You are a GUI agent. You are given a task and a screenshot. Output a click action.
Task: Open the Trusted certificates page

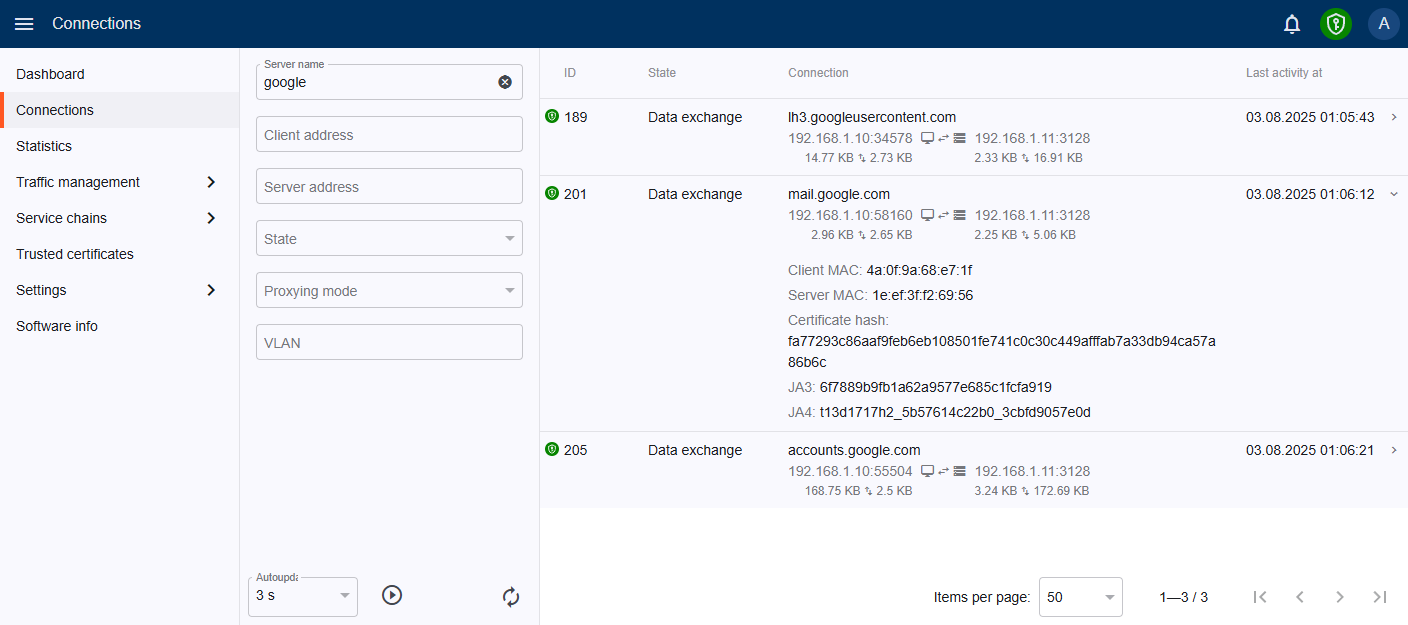75,254
